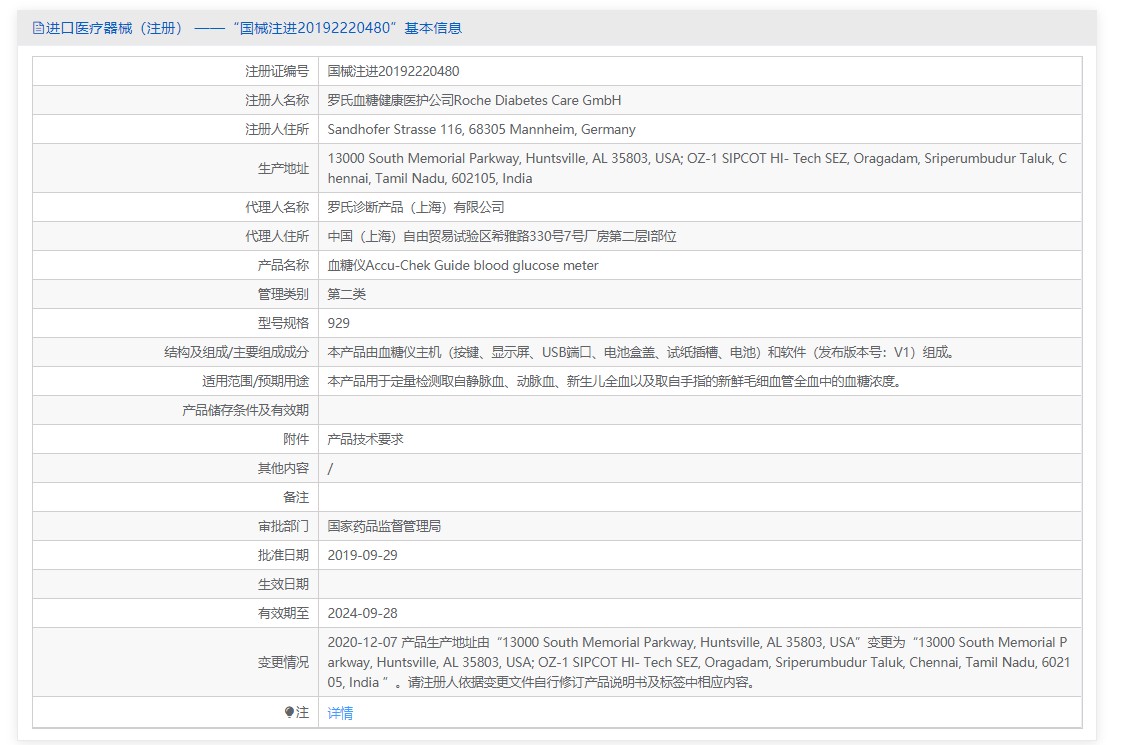This screenshot has height=745, width=1130.
Task: Click the 注册人住所 row label
Action: [277, 129]
